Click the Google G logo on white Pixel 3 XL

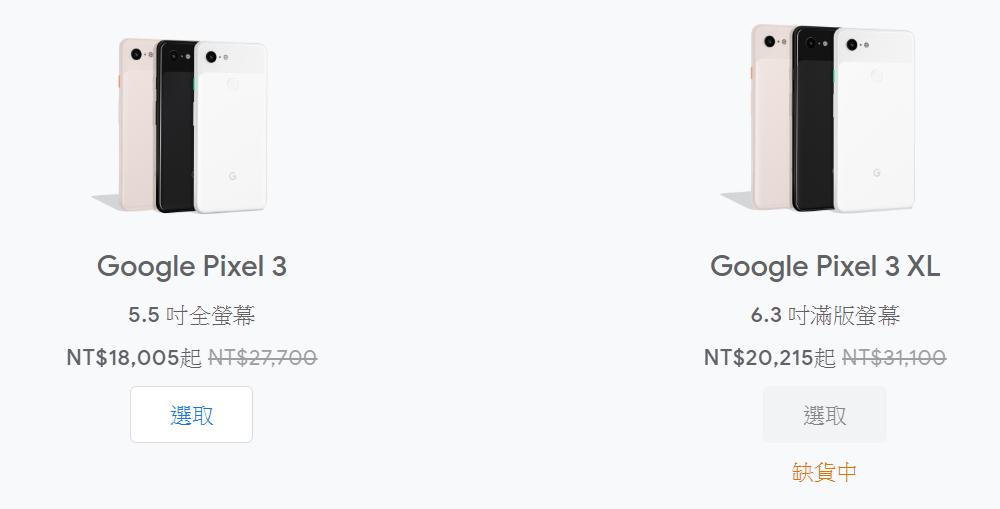pos(877,172)
